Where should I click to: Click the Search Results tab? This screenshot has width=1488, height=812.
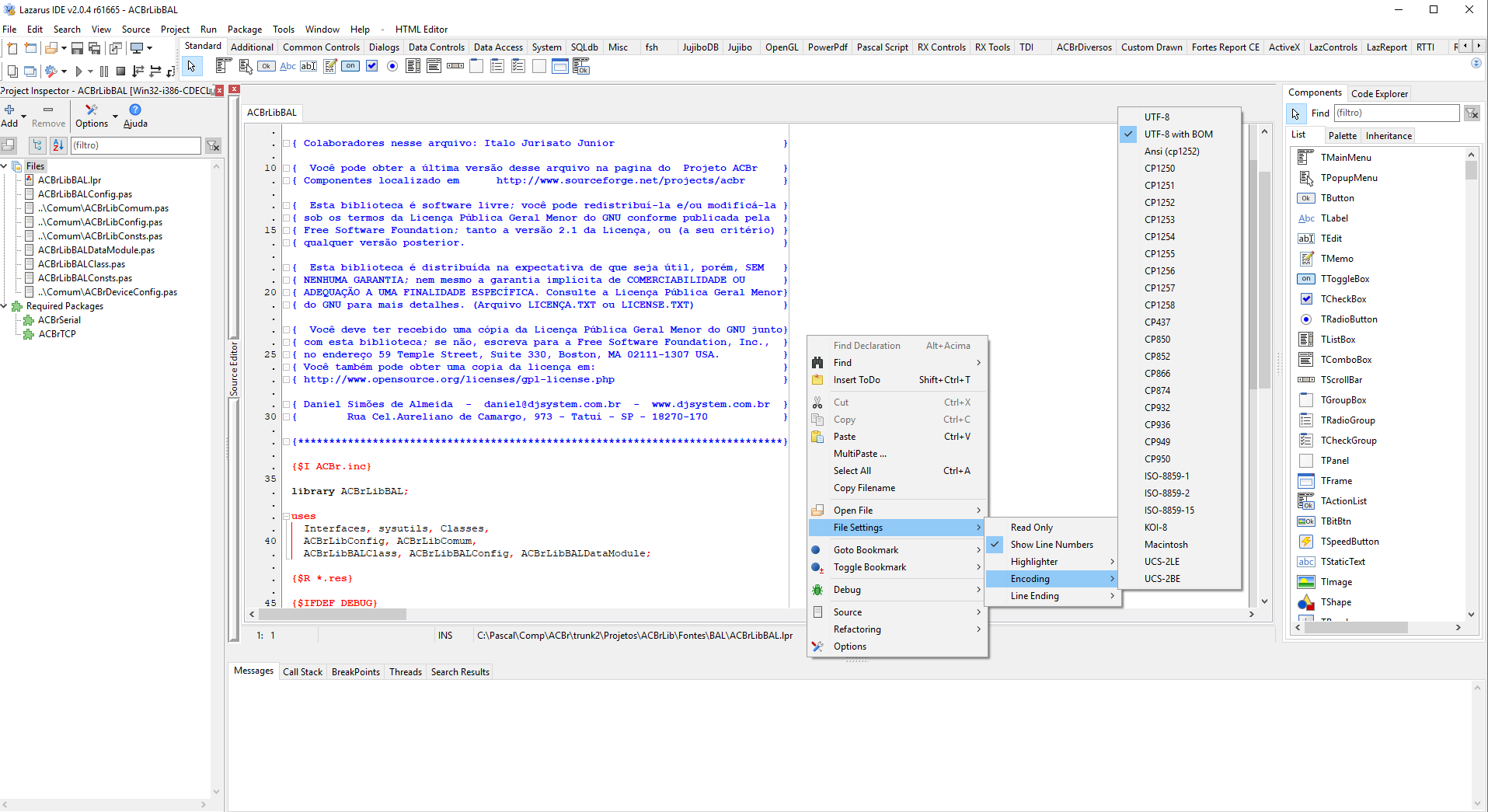460,672
